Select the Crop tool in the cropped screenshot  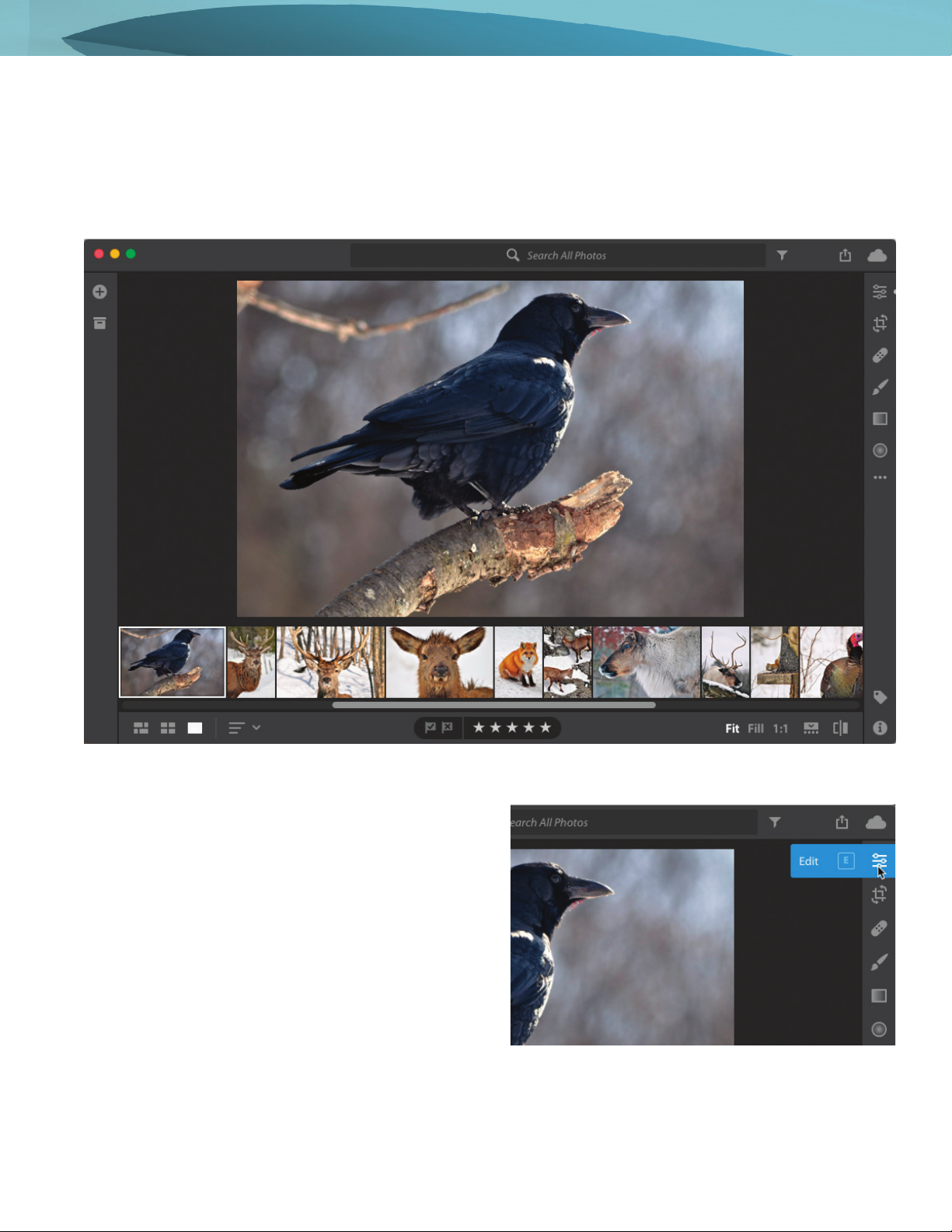tap(879, 895)
